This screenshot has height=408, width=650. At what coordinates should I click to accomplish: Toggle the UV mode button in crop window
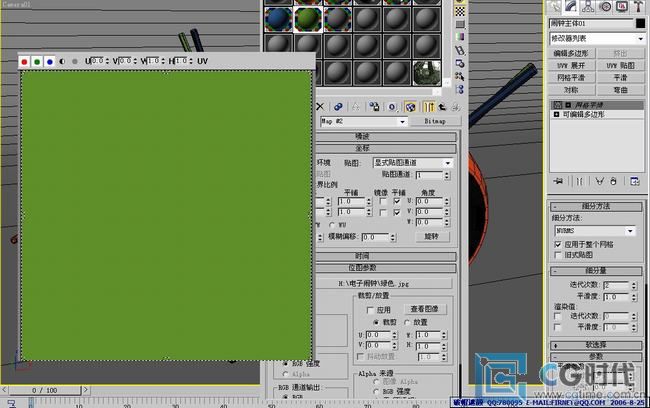[x=202, y=61]
